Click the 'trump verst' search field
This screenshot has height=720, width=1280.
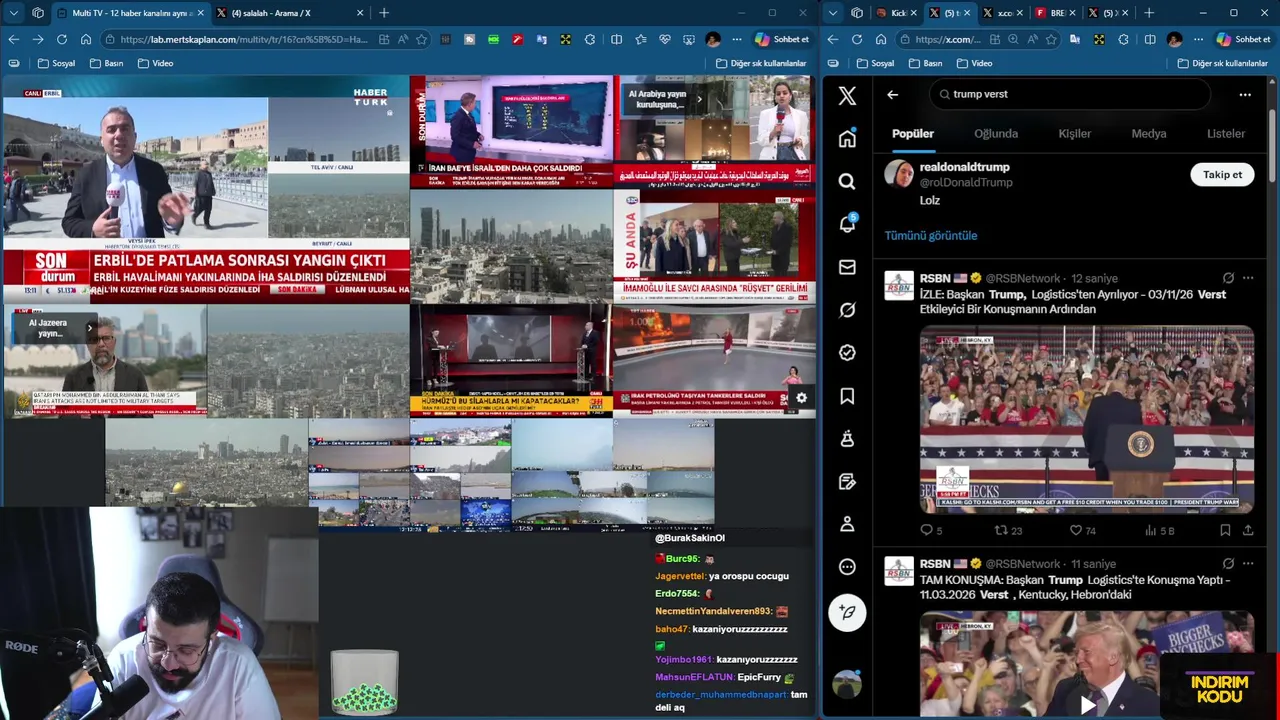[x=1069, y=94]
